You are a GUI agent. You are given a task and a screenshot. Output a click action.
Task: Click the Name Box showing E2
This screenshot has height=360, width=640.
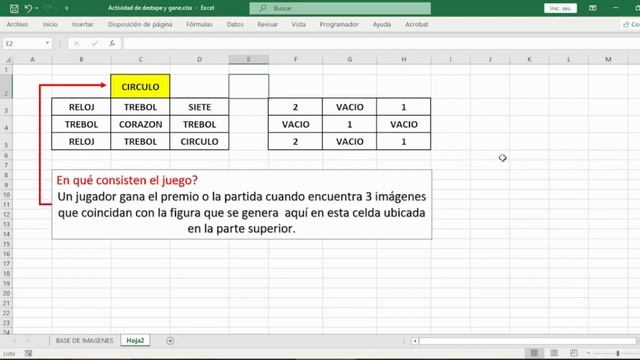click(x=24, y=43)
